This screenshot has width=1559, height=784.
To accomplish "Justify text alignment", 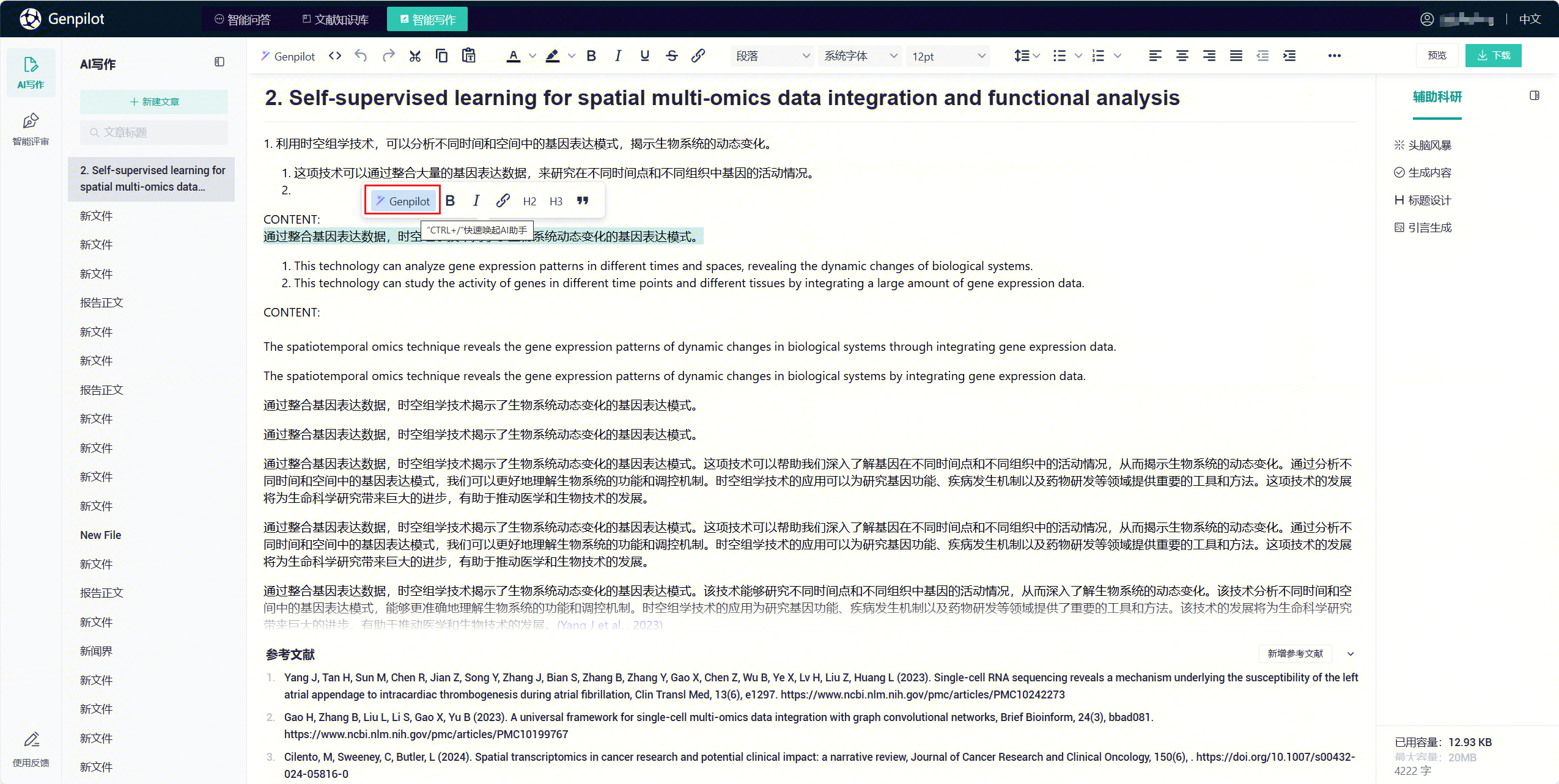I will point(1236,56).
